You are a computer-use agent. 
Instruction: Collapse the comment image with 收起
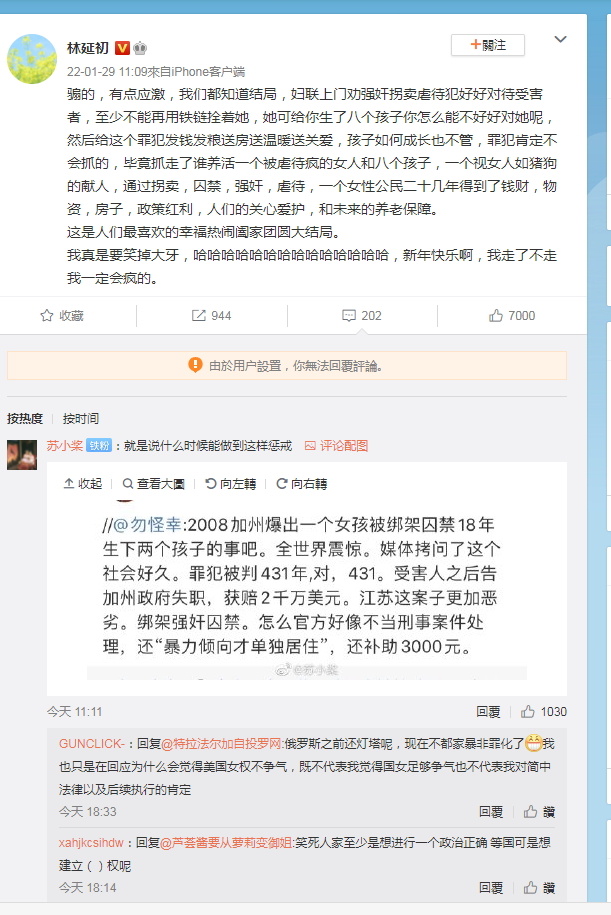pos(82,483)
